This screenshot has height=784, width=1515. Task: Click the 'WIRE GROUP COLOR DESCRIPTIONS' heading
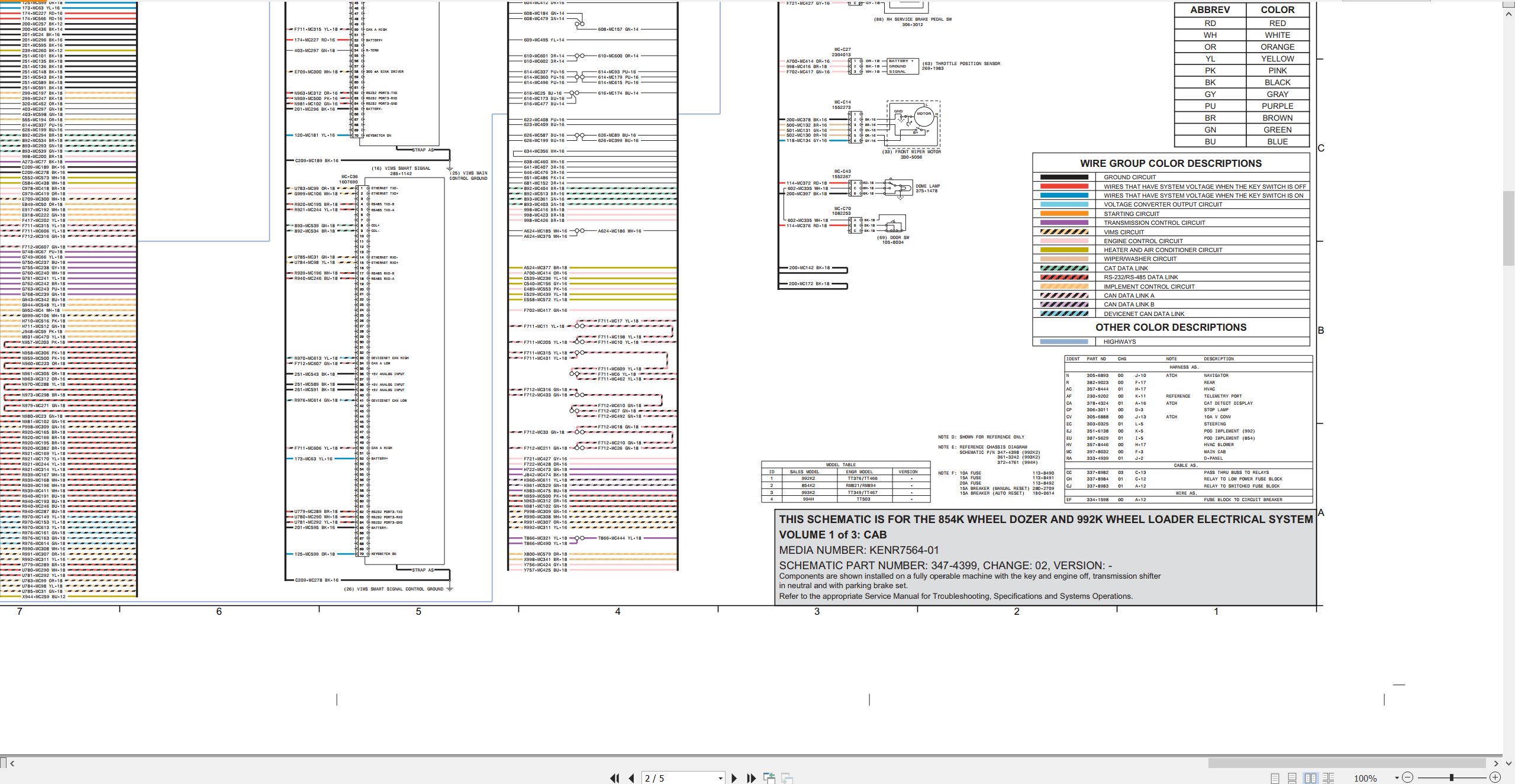coord(1171,163)
